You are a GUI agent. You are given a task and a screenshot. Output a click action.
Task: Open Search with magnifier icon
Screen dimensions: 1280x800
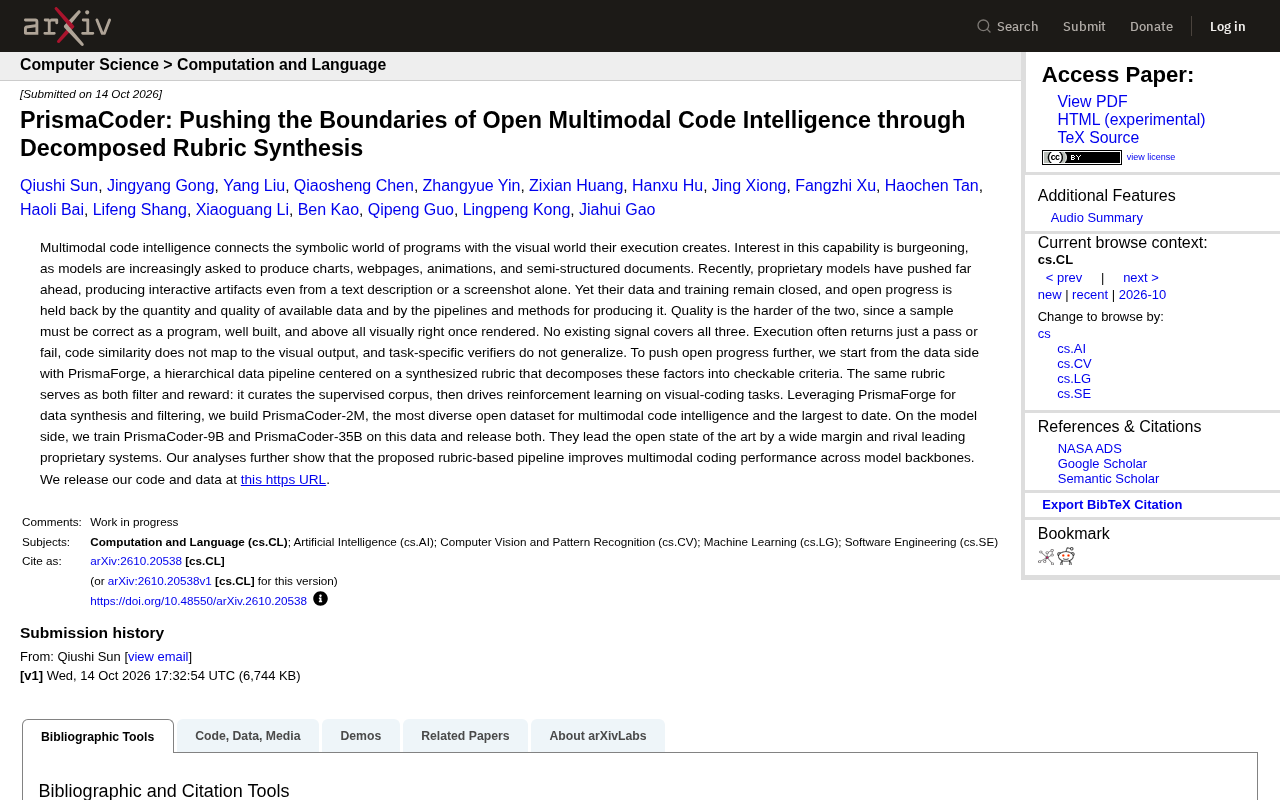(1007, 26)
